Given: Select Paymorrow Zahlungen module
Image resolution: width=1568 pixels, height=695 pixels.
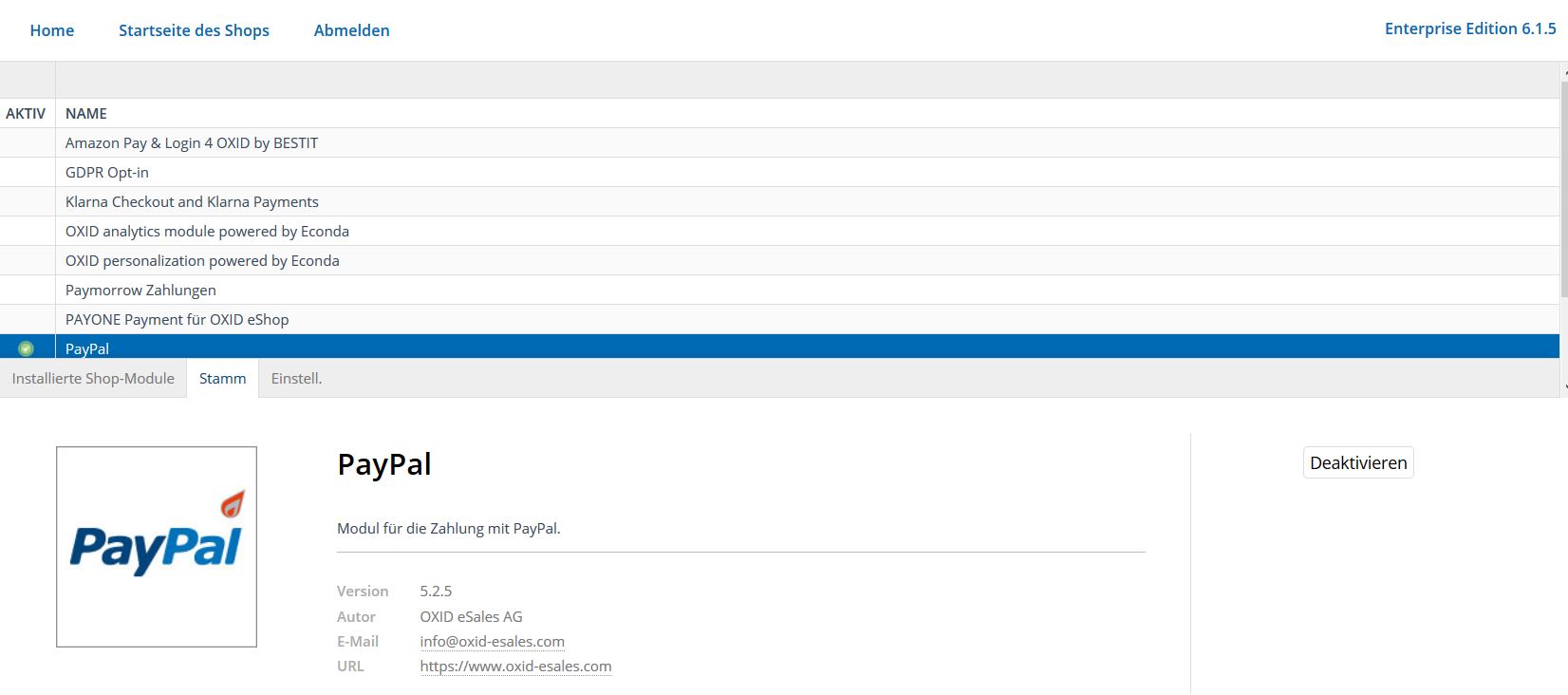Looking at the screenshot, I should [x=779, y=290].
